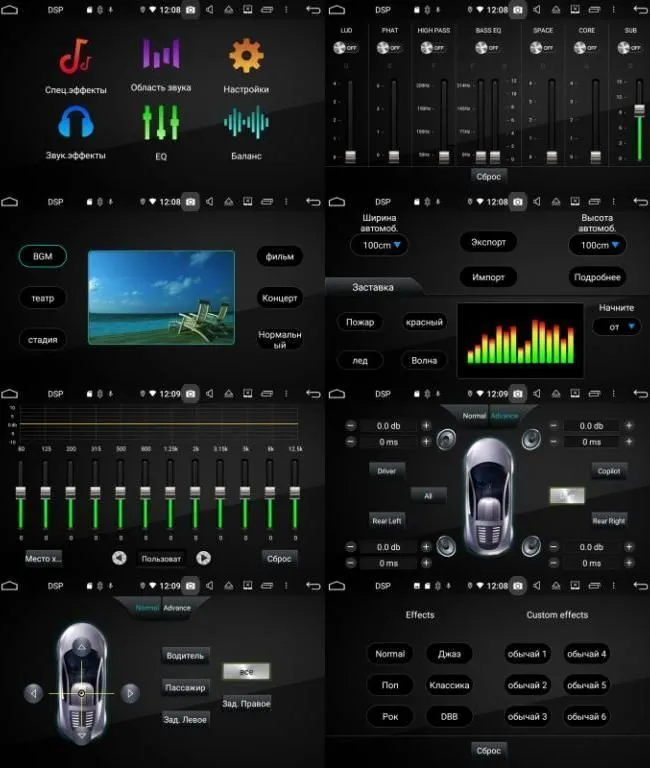650x768 pixels.
Task: Enable the BASS EQ switch
Action: pyautogui.click(x=488, y=47)
